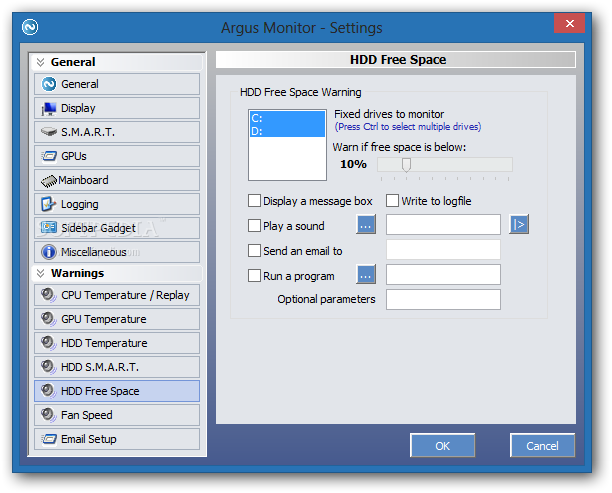This screenshot has width=612, height=493.
Task: Click the free space threshold slider thumb
Action: (406, 165)
